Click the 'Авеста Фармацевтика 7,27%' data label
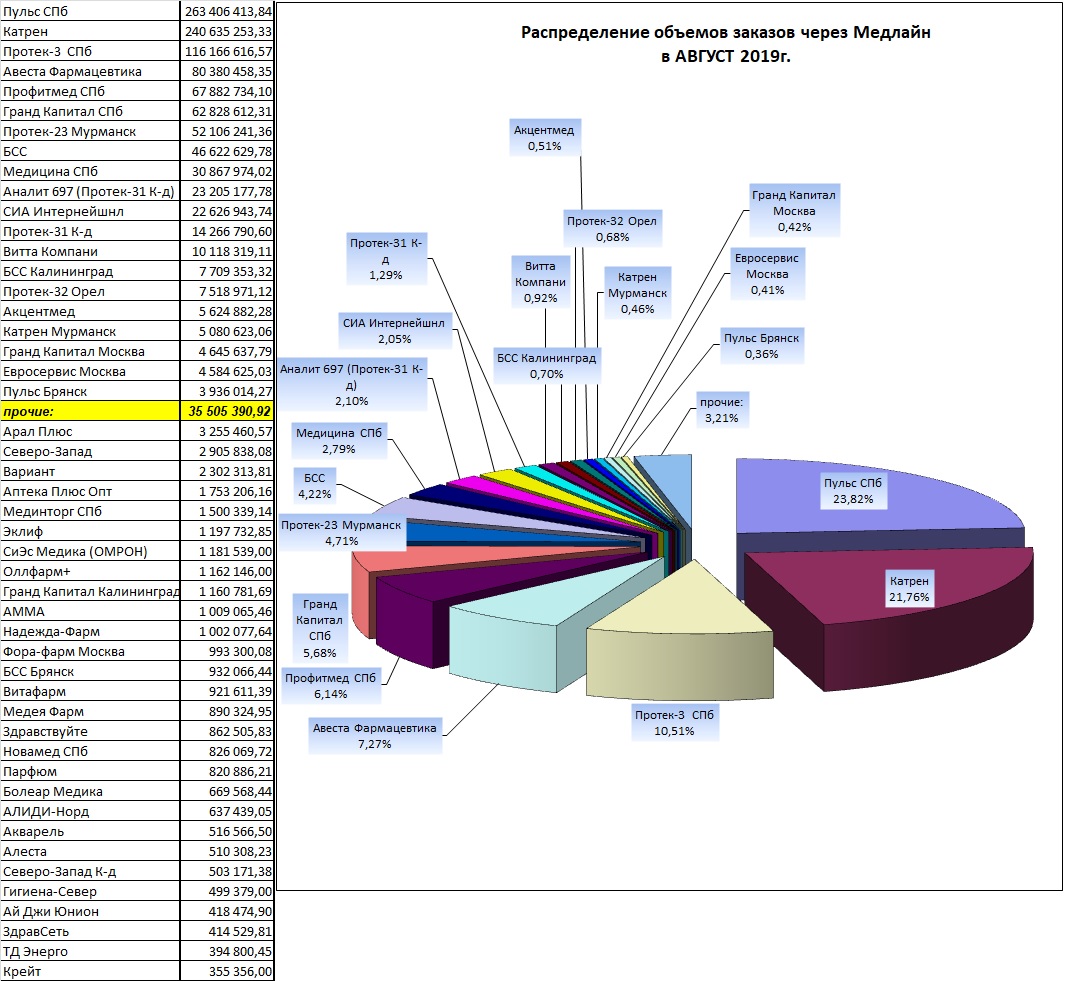1073x981 pixels. click(x=375, y=735)
